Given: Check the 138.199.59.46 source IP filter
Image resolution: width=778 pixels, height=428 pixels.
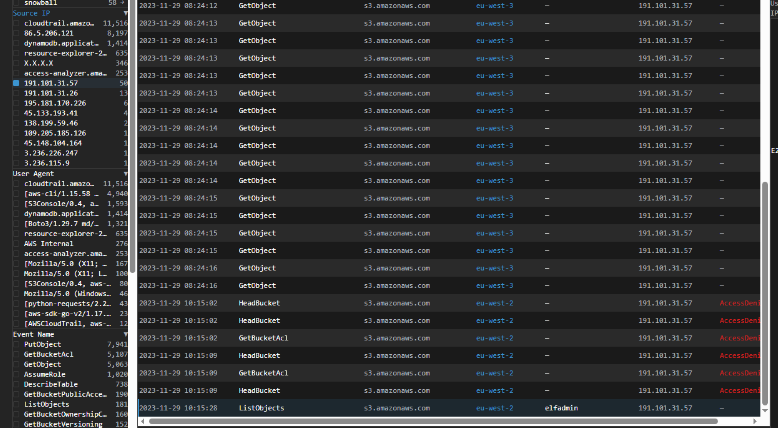Looking at the screenshot, I should pos(16,123).
